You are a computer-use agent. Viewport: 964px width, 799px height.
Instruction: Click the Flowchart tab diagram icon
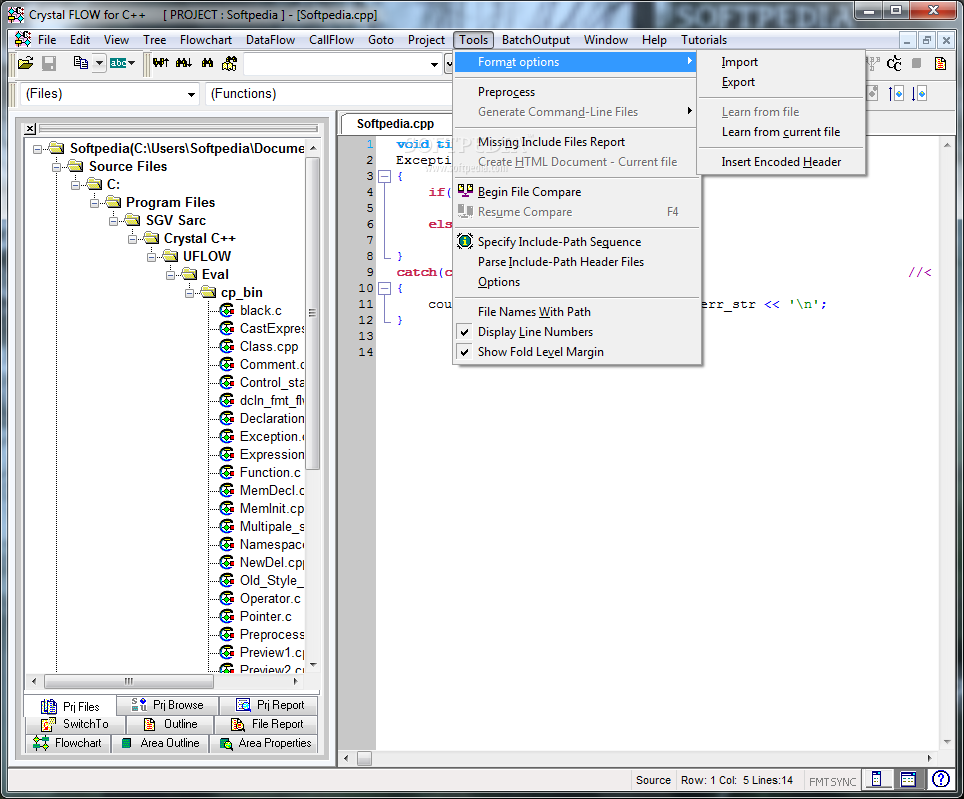pos(41,743)
